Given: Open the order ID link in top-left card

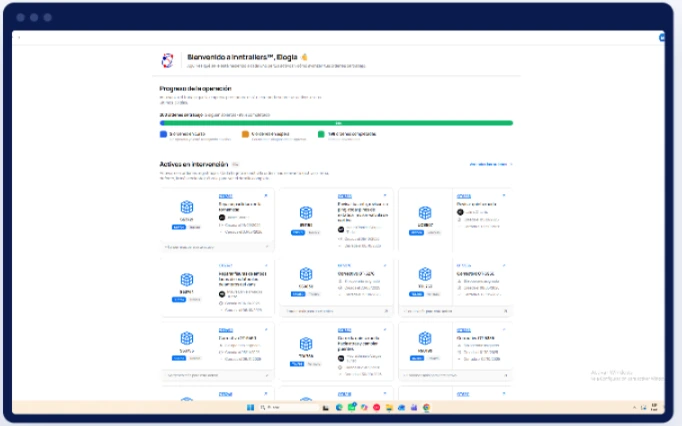Looking at the screenshot, I should point(225,196).
